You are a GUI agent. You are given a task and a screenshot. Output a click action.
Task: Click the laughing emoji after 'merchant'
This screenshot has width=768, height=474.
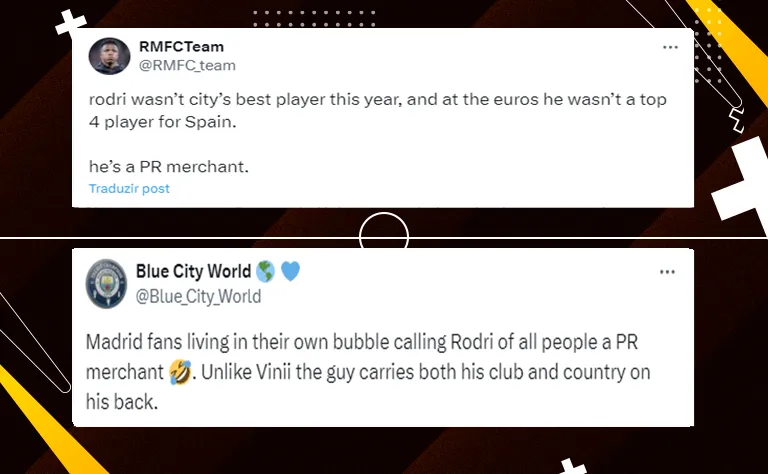(x=180, y=372)
